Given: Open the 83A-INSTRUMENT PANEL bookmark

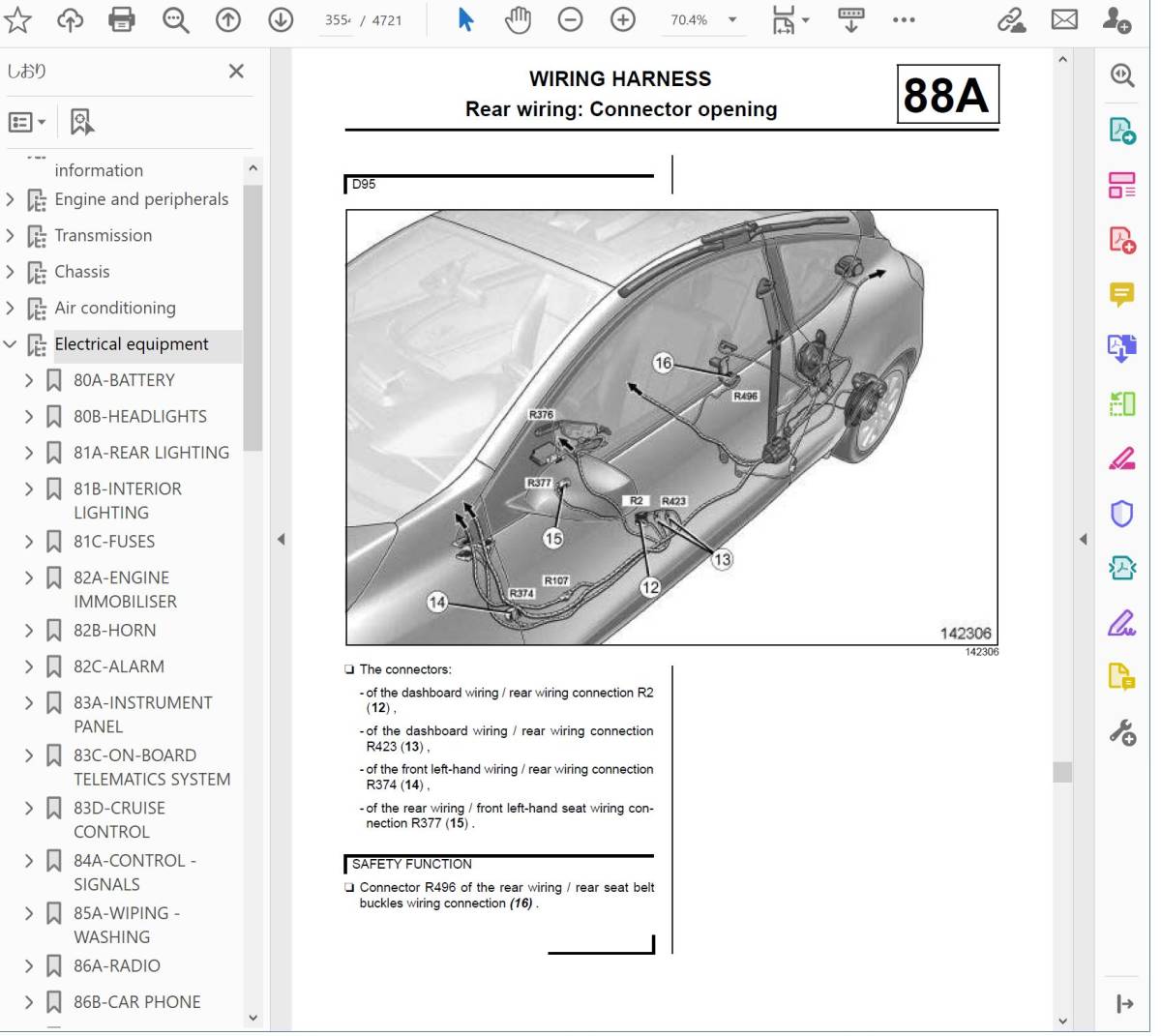Looking at the screenshot, I should 142,715.
